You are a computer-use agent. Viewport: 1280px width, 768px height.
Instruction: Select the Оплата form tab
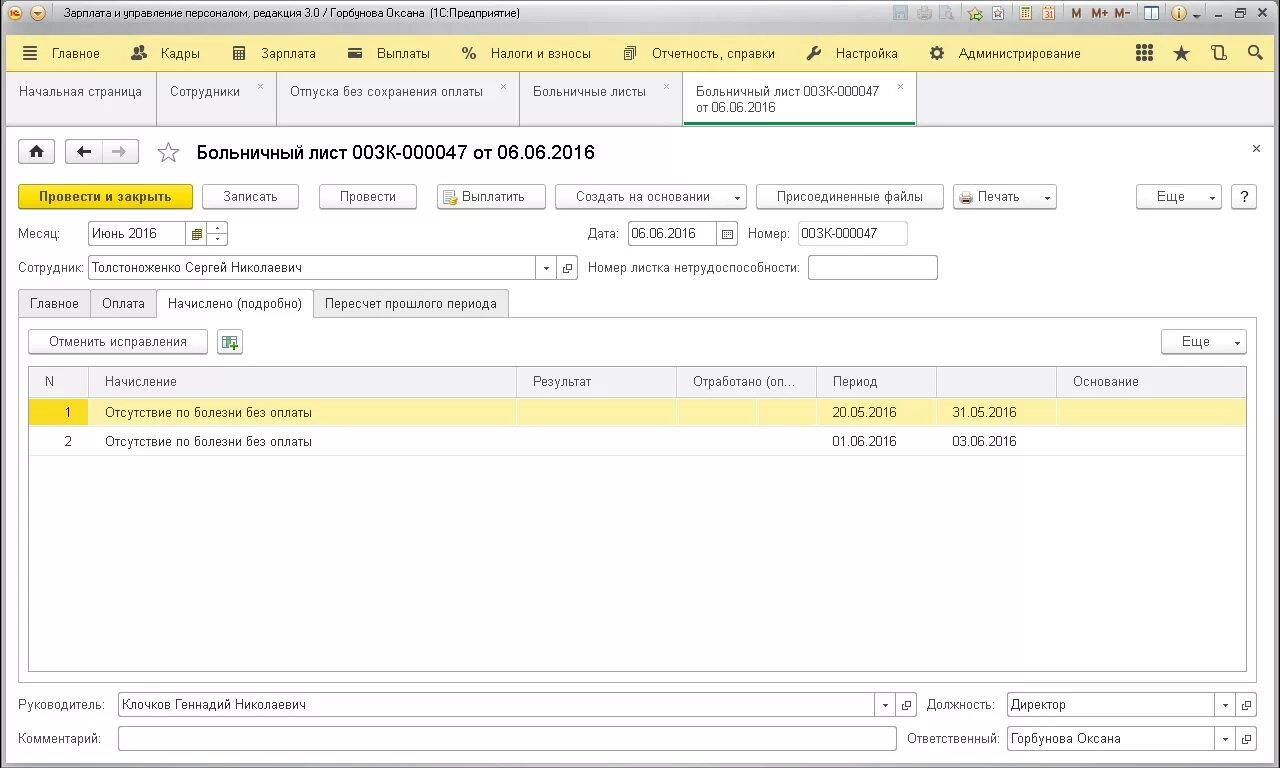tap(123, 304)
